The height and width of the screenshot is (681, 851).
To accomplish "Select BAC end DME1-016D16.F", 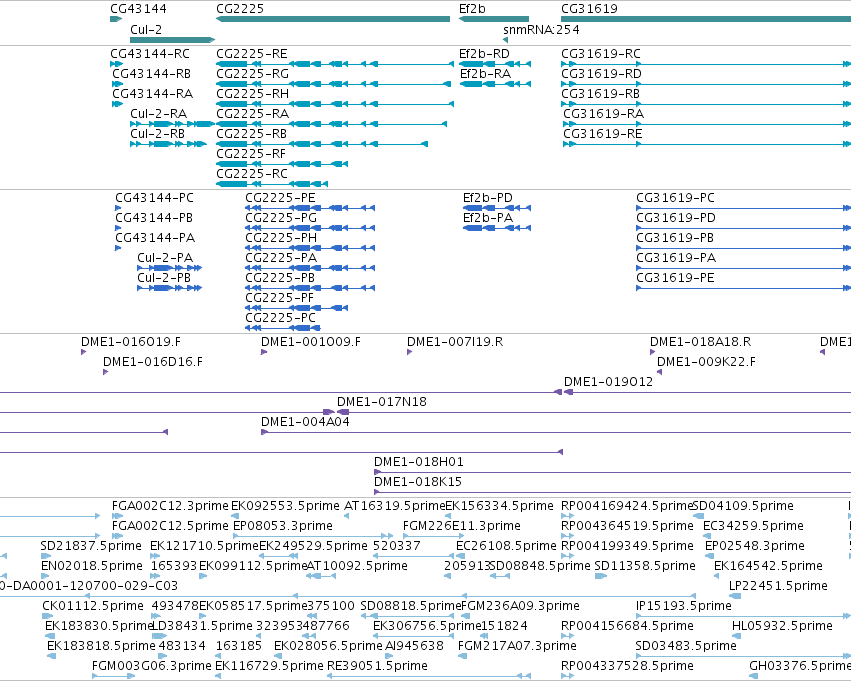I will [106, 372].
